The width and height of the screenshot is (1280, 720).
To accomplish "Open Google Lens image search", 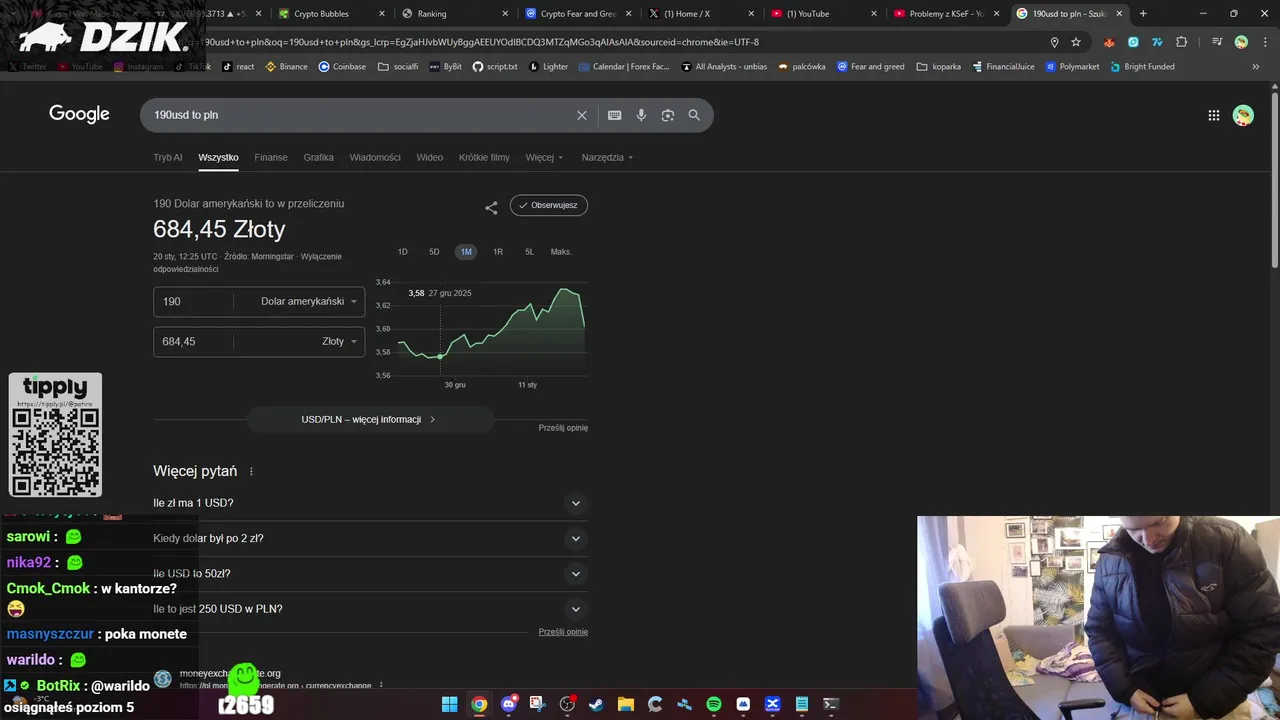I will tap(668, 115).
